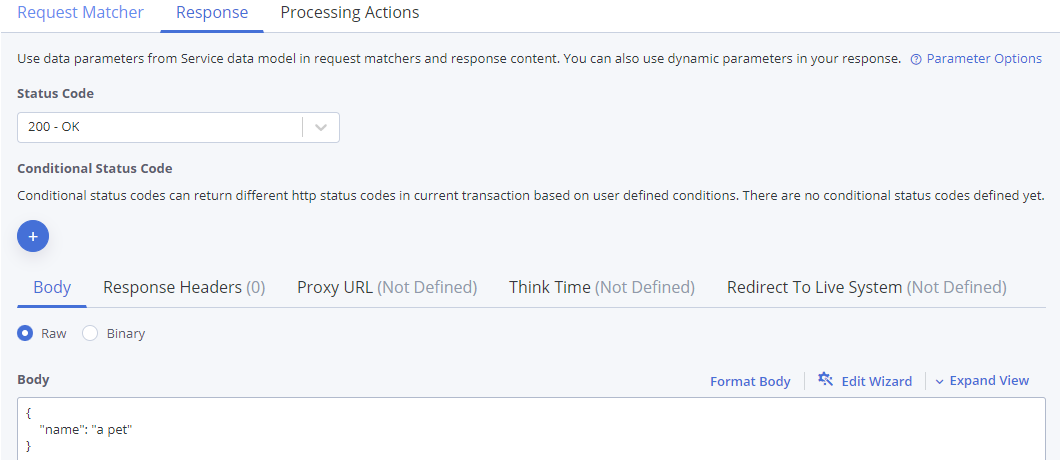Screen dimensions: 1060x460
Task: Select the Response tab
Action: point(212,13)
